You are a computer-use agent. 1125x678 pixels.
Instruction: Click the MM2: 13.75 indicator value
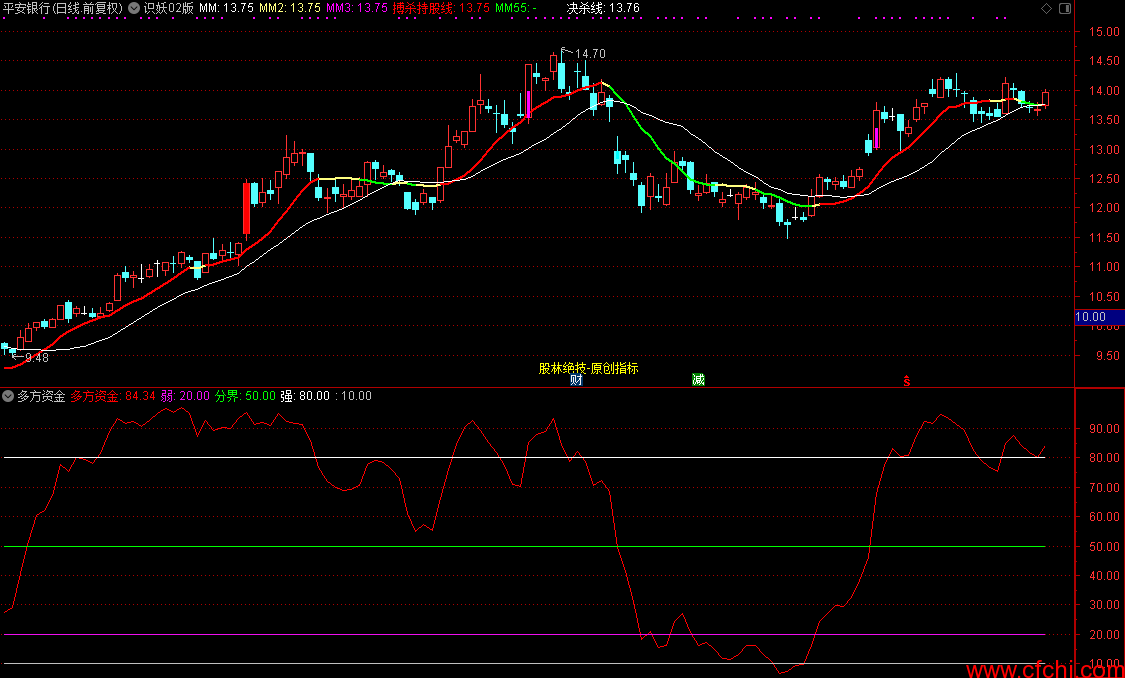coord(290,9)
